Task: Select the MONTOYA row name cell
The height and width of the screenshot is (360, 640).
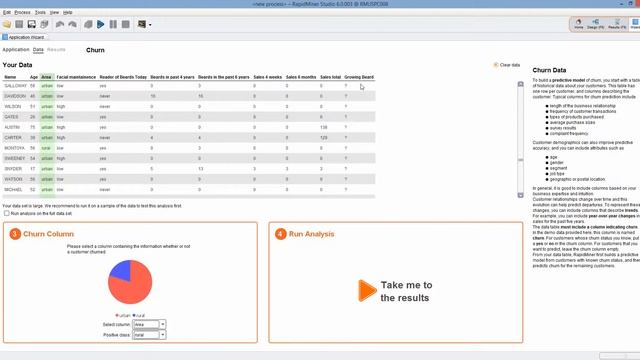Action: (15, 148)
